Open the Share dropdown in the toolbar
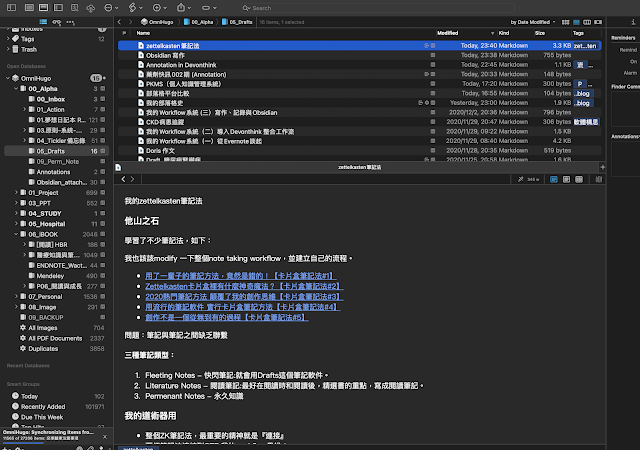The height and width of the screenshot is (450, 640). click(184, 7)
